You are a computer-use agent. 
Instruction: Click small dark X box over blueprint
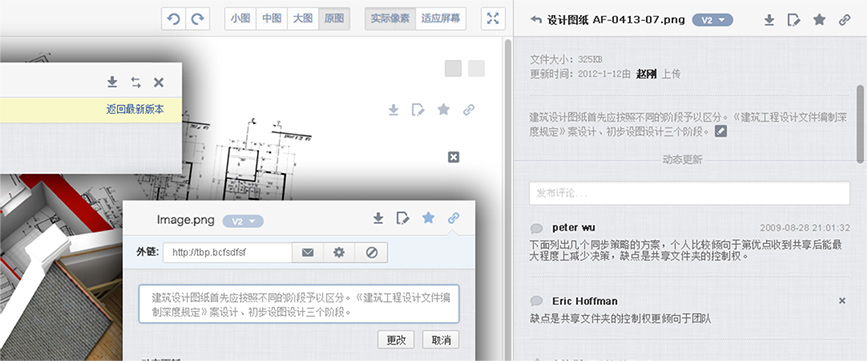click(x=453, y=158)
